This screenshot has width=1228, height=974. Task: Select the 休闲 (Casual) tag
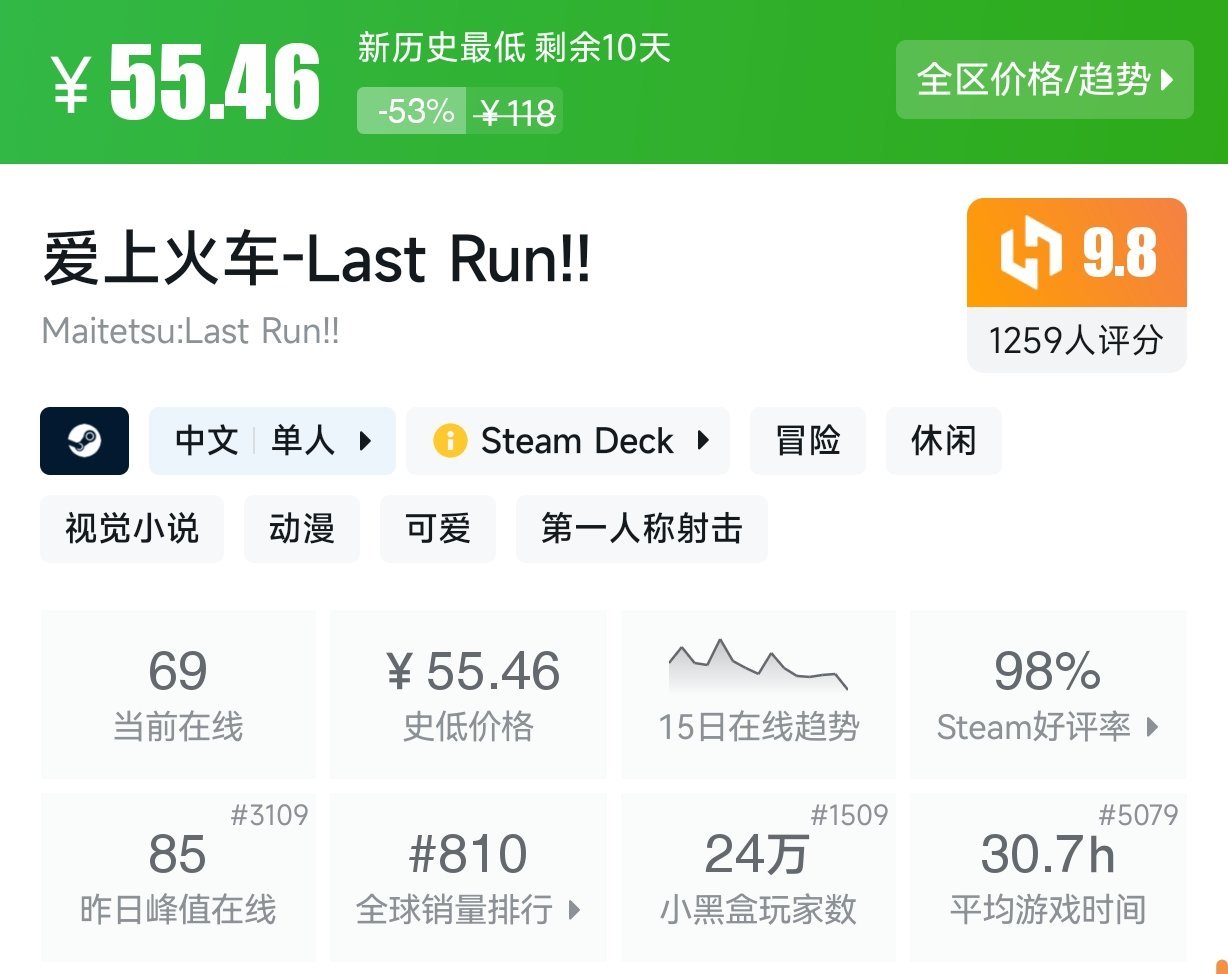[943, 441]
